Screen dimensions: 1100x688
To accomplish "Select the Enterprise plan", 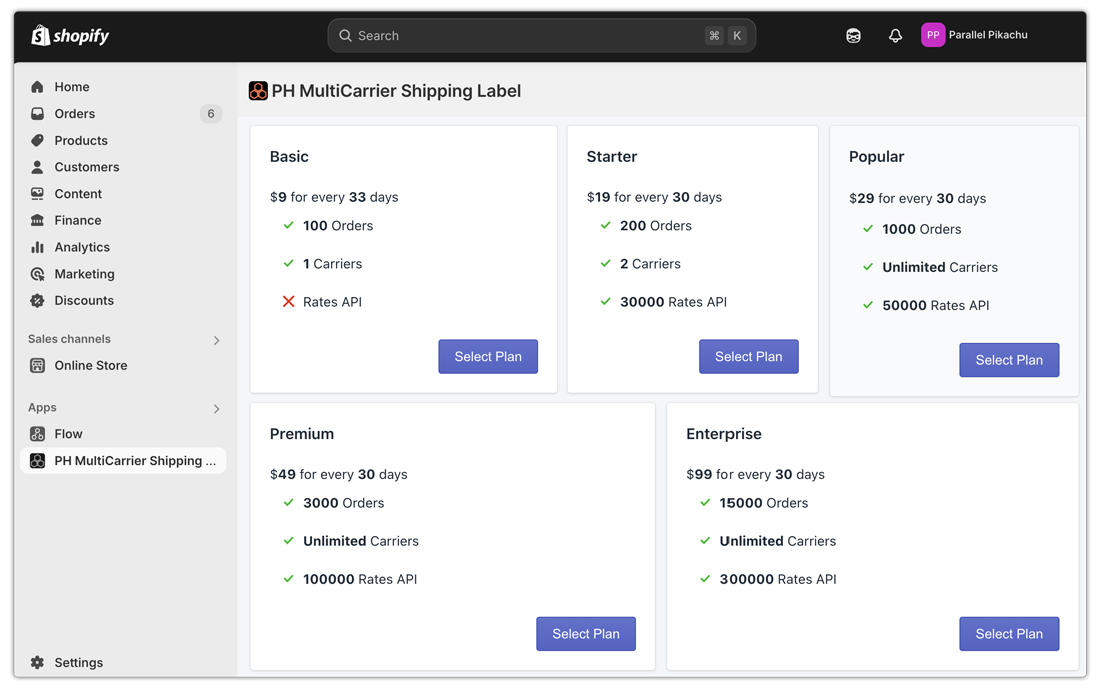I will click(1009, 634).
